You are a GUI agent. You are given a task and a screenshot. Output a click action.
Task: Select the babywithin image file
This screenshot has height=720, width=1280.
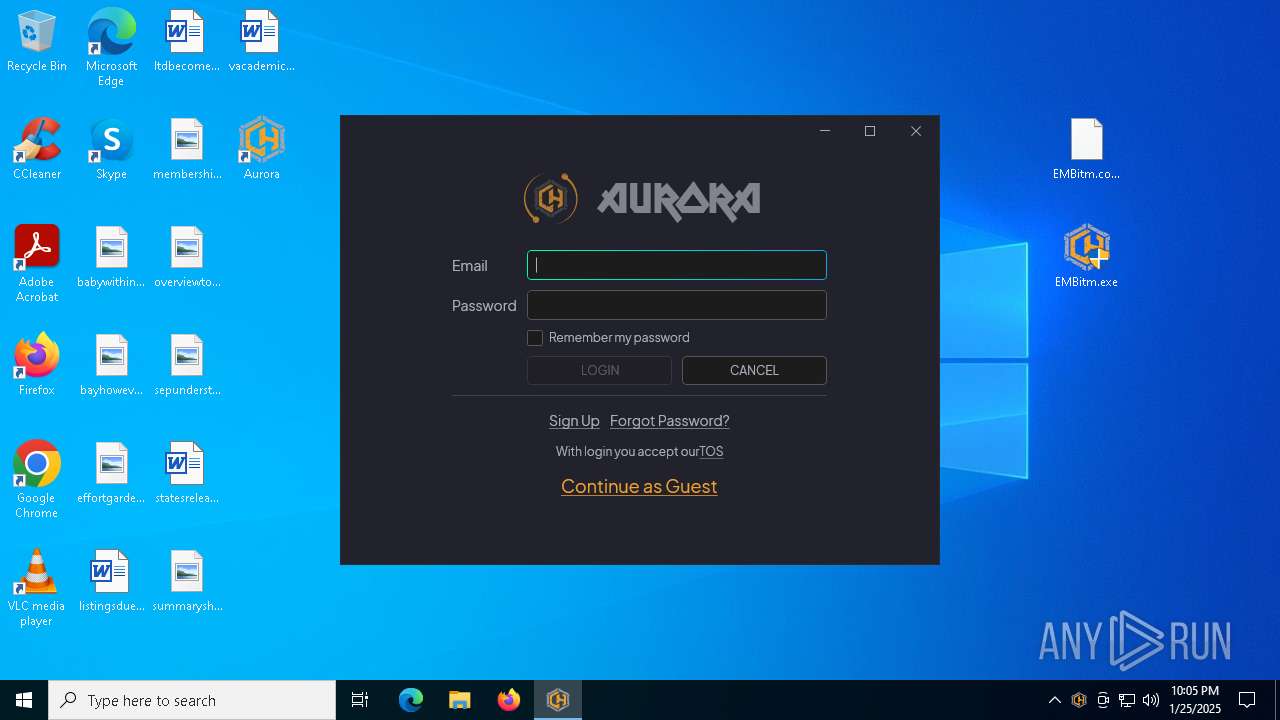(111, 258)
